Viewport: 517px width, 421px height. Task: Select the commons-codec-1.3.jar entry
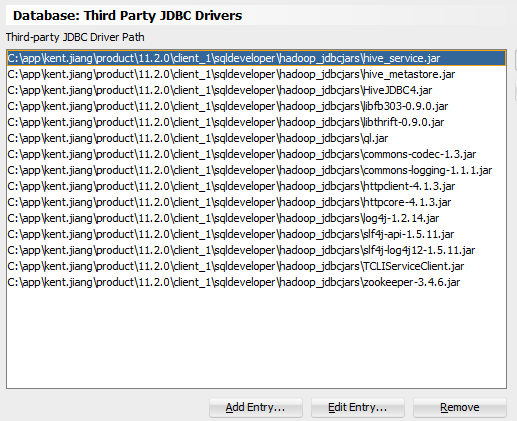pyautogui.click(x=256, y=154)
